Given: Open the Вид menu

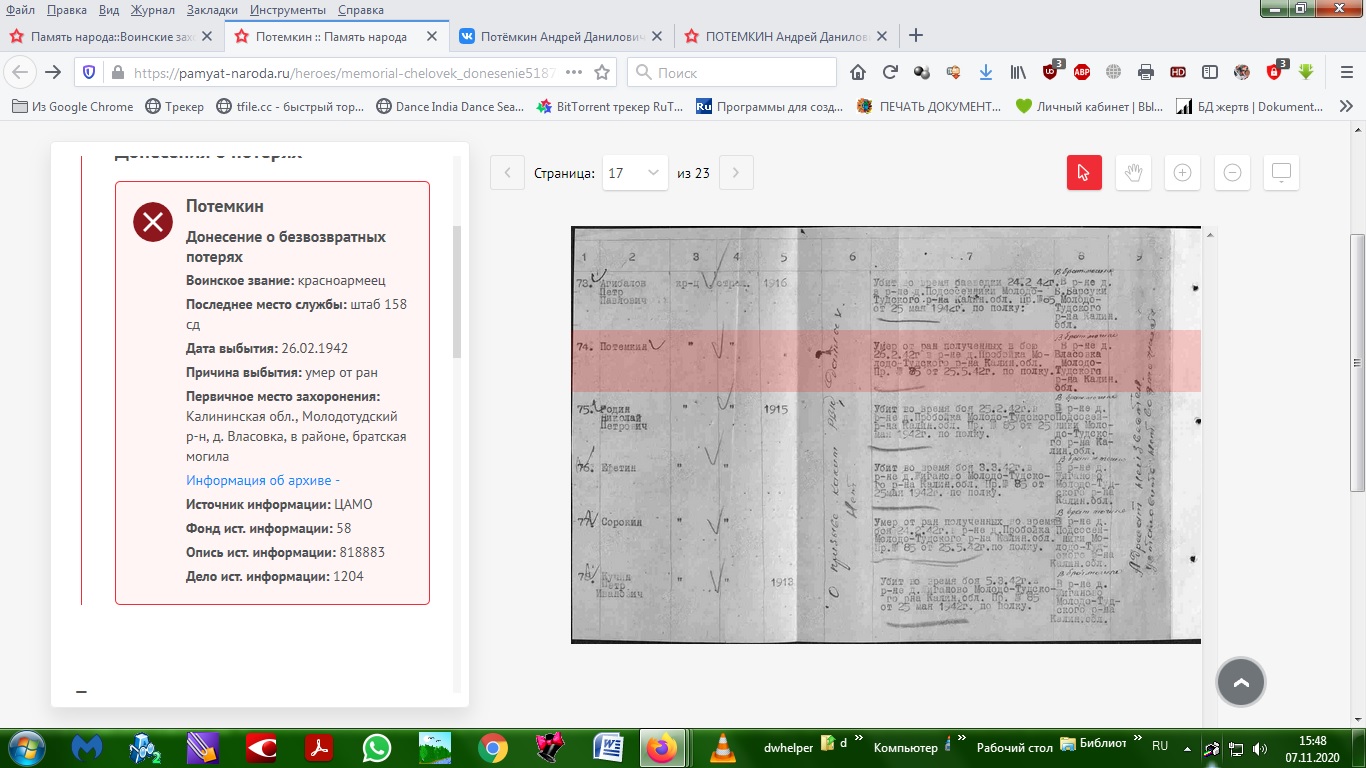Looking at the screenshot, I should coord(110,10).
